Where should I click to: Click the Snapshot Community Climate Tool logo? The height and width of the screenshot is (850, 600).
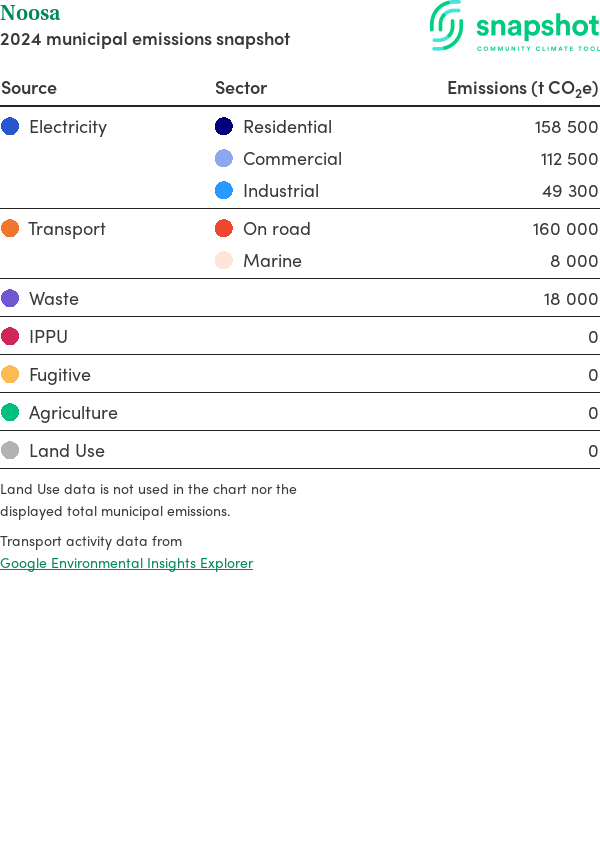point(515,27)
